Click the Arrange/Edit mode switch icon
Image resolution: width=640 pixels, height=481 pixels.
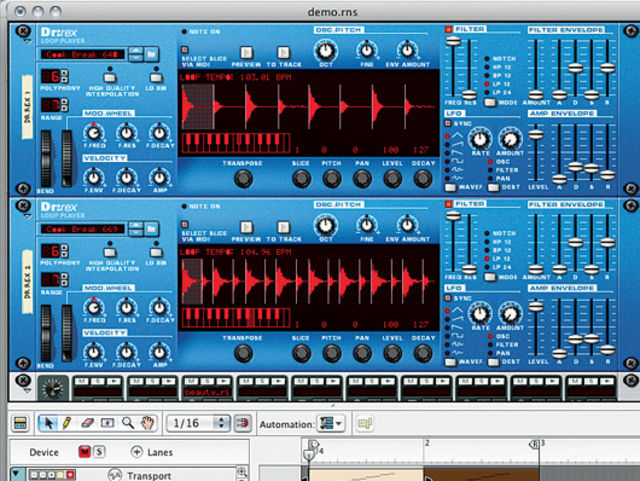pos(20,423)
